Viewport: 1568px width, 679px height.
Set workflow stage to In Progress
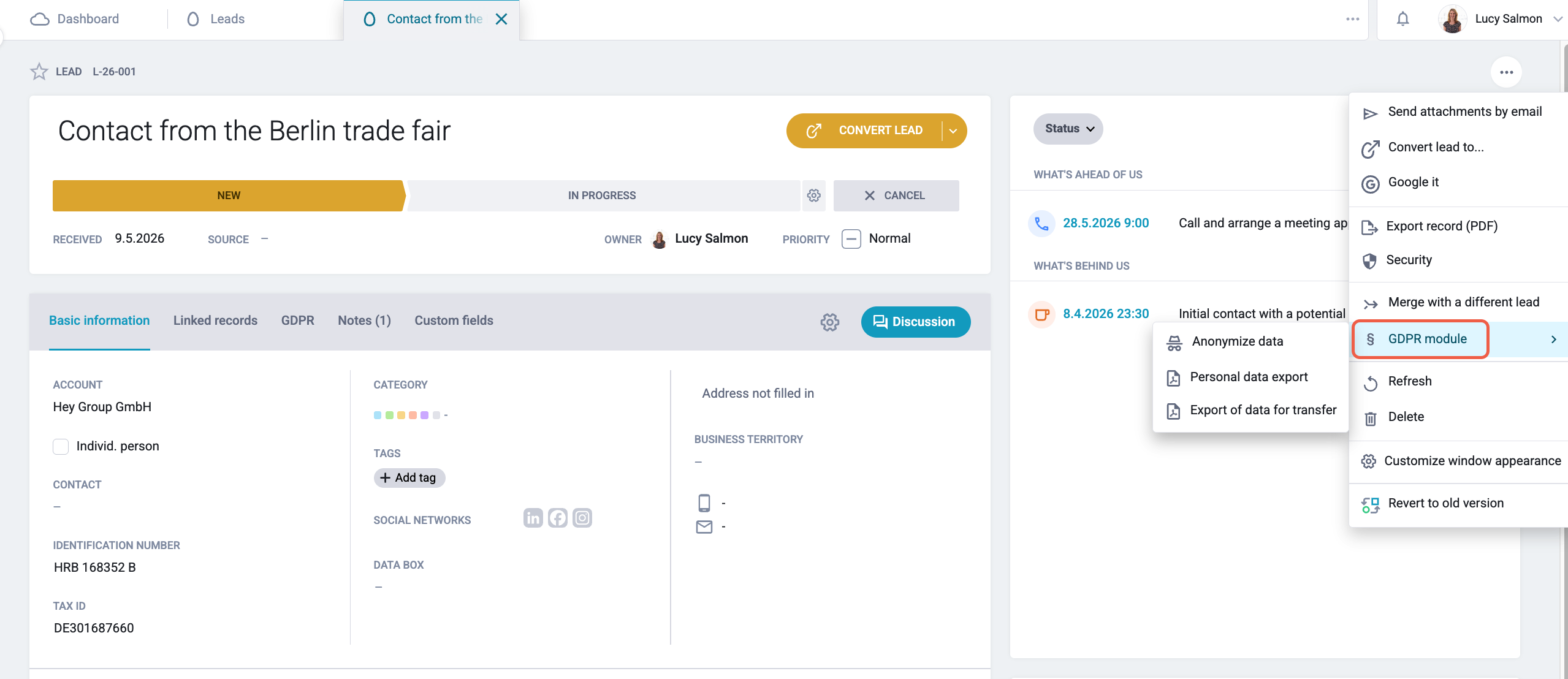tap(604, 195)
